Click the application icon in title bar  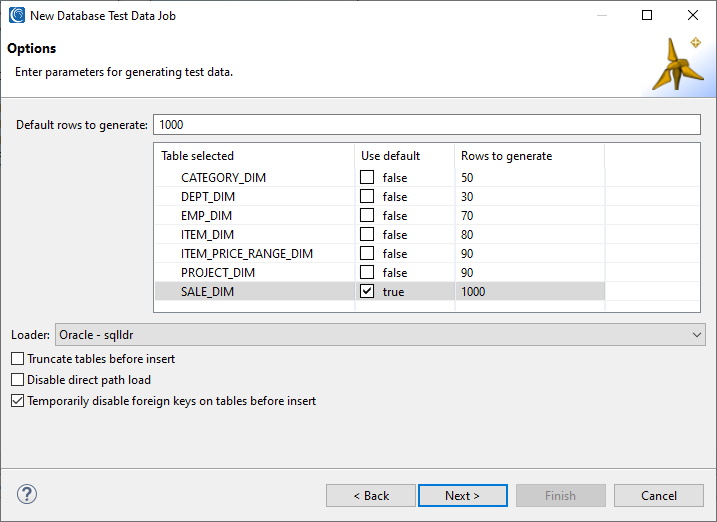pyautogui.click(x=17, y=15)
